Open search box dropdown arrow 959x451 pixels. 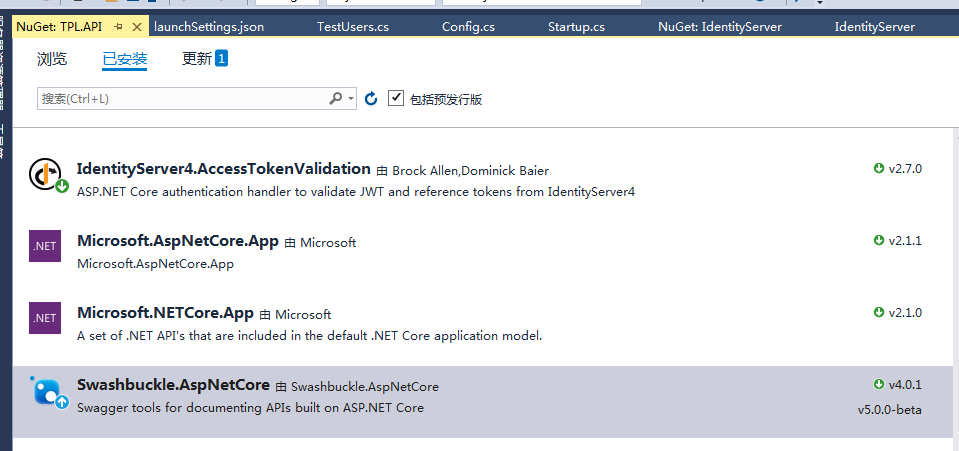pos(351,99)
